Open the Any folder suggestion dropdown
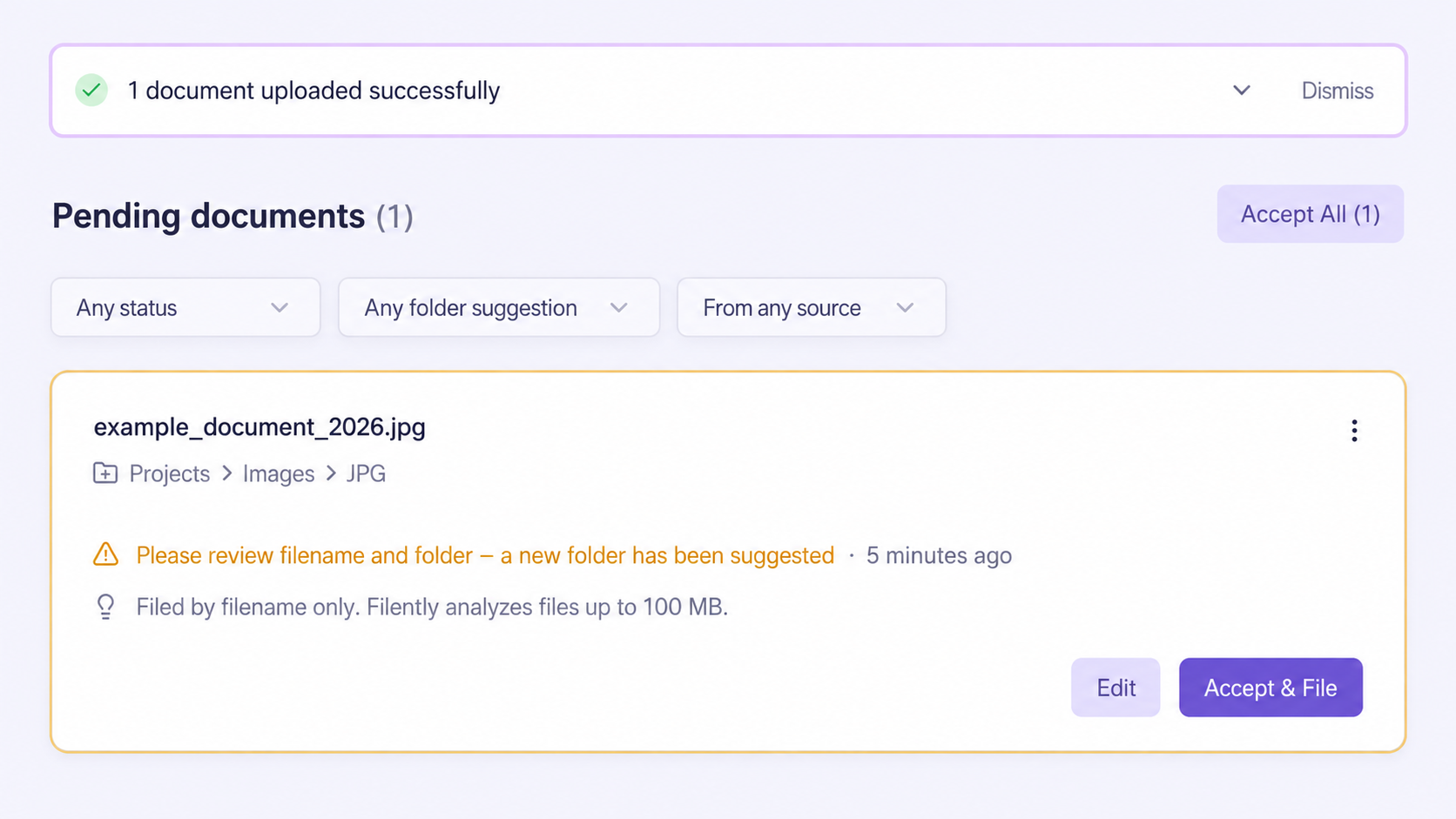Image resolution: width=1456 pixels, height=819 pixels. (499, 307)
